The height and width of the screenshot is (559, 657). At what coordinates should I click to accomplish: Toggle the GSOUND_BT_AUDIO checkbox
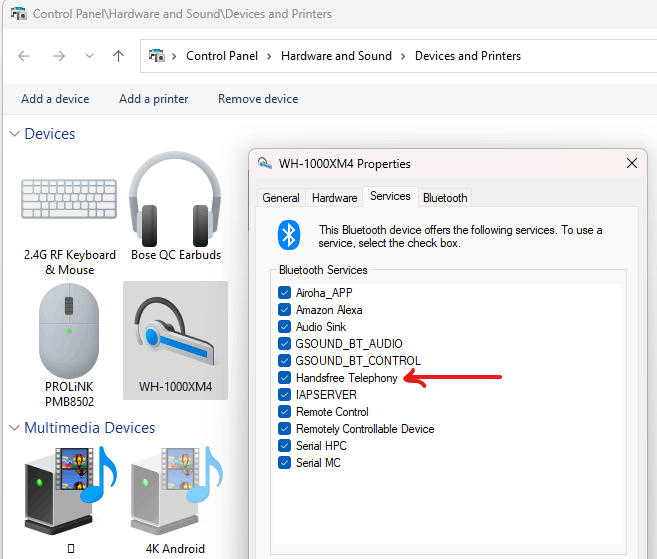pyautogui.click(x=284, y=344)
